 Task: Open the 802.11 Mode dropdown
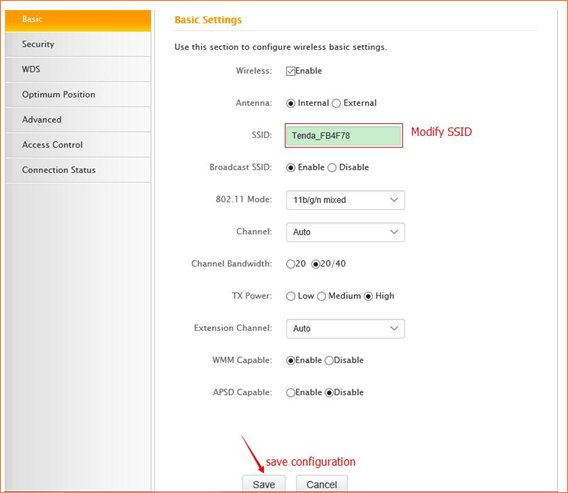pyautogui.click(x=345, y=200)
